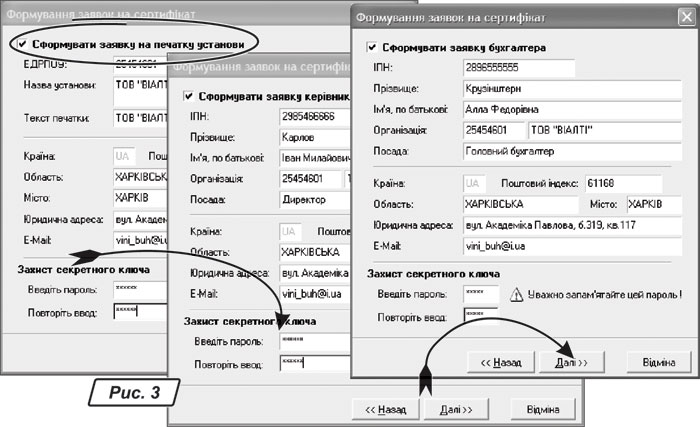The width and height of the screenshot is (700, 427).
Task: Toggle the 'Сформувати заявку керівника' checkbox
Action: coord(188,98)
